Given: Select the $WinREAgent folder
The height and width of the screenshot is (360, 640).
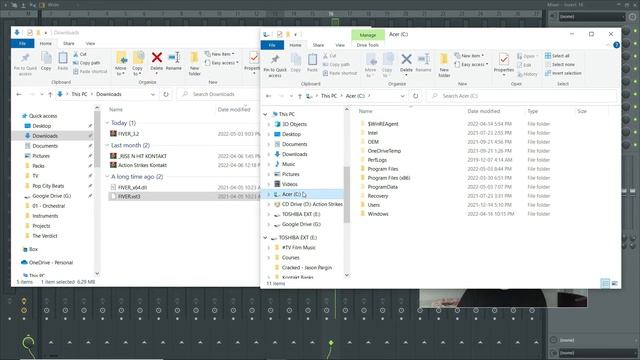Looking at the screenshot, I should tap(382, 124).
